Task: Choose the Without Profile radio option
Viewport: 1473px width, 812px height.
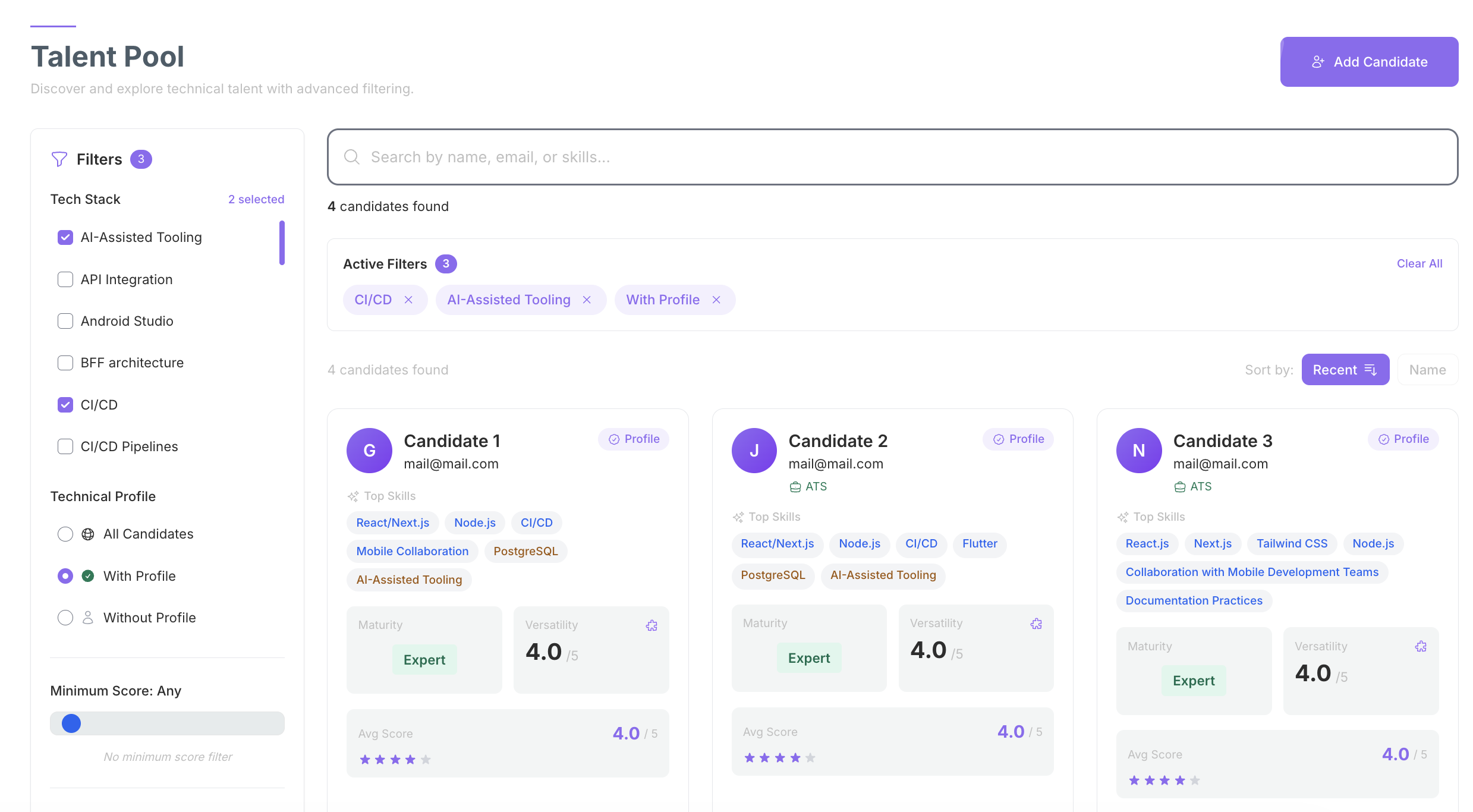Action: (x=65, y=618)
